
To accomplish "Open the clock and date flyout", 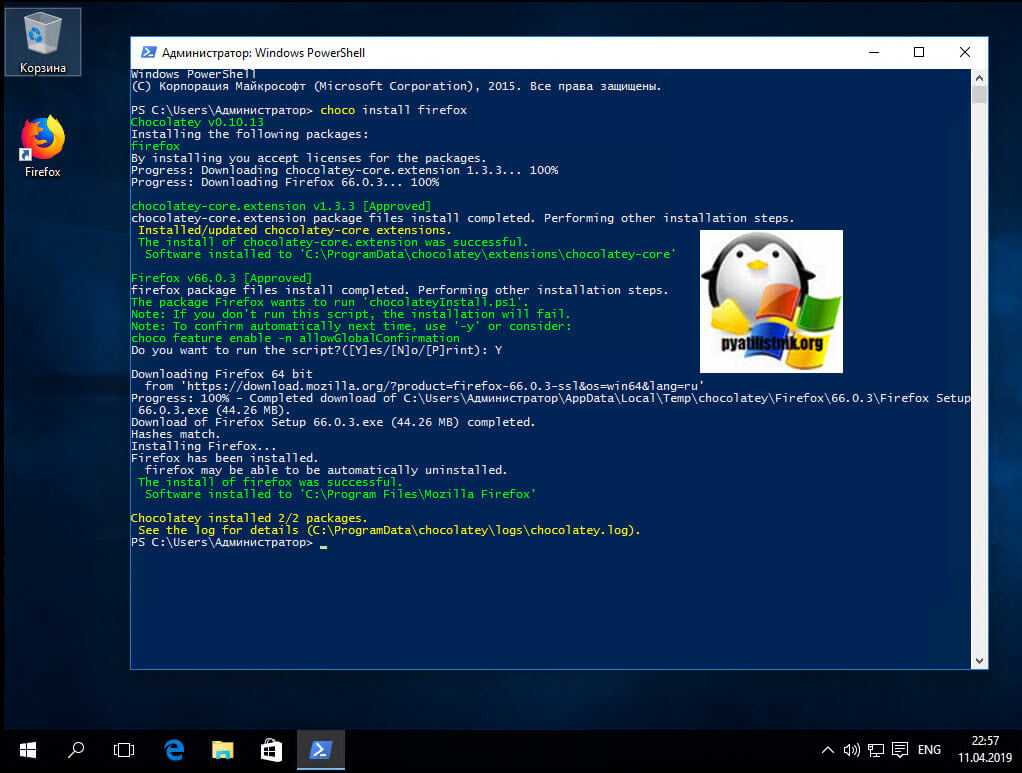I will [x=984, y=750].
